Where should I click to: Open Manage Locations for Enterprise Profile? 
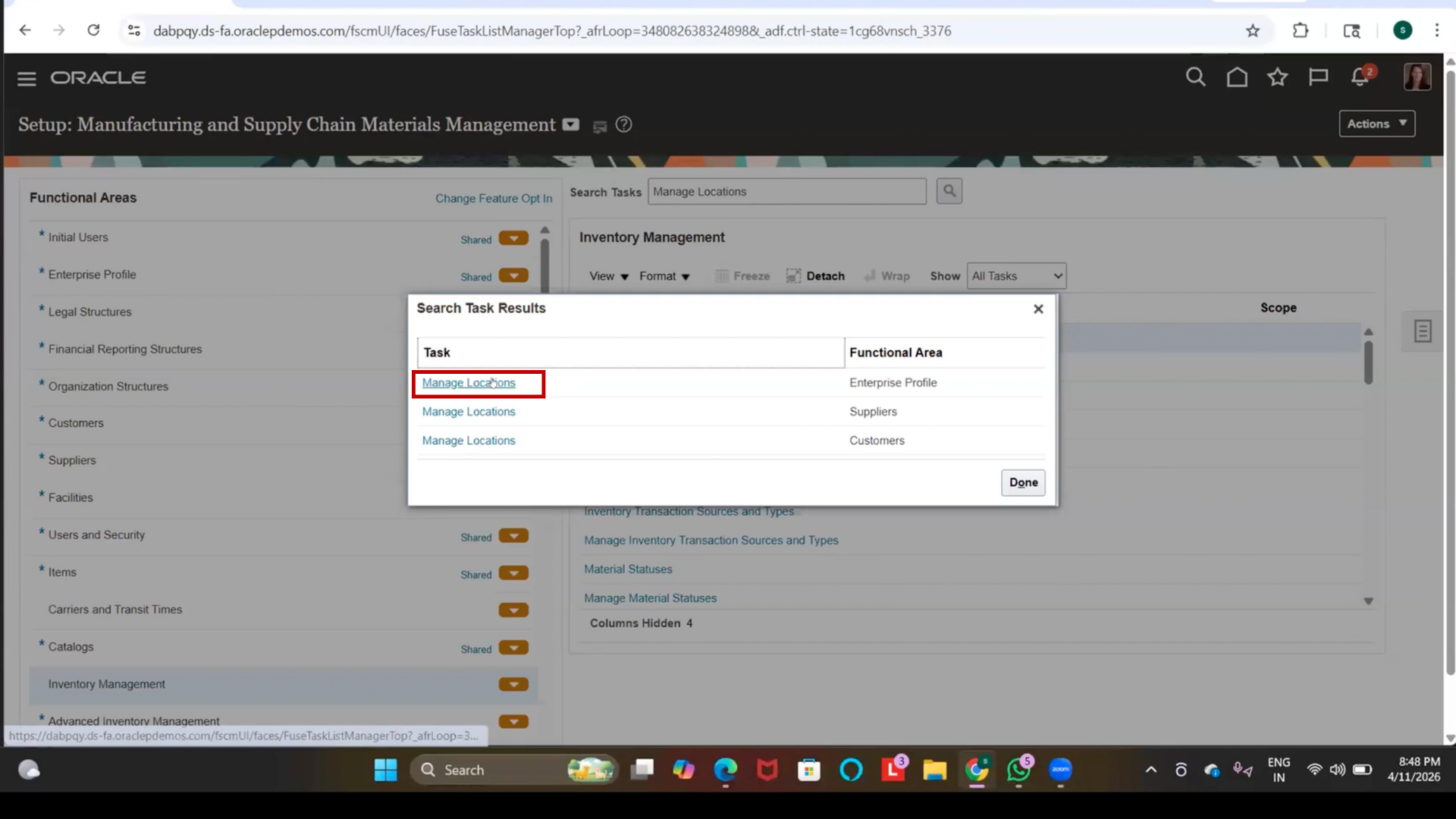click(469, 383)
